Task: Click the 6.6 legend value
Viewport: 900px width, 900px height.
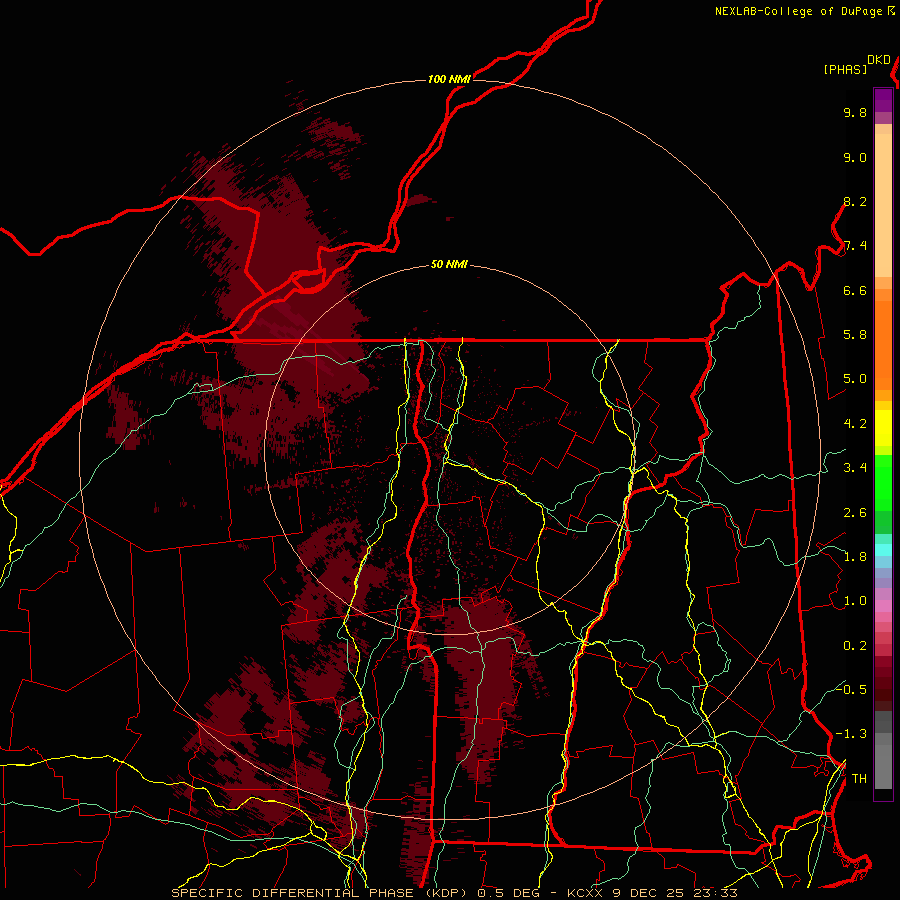Action: click(855, 291)
